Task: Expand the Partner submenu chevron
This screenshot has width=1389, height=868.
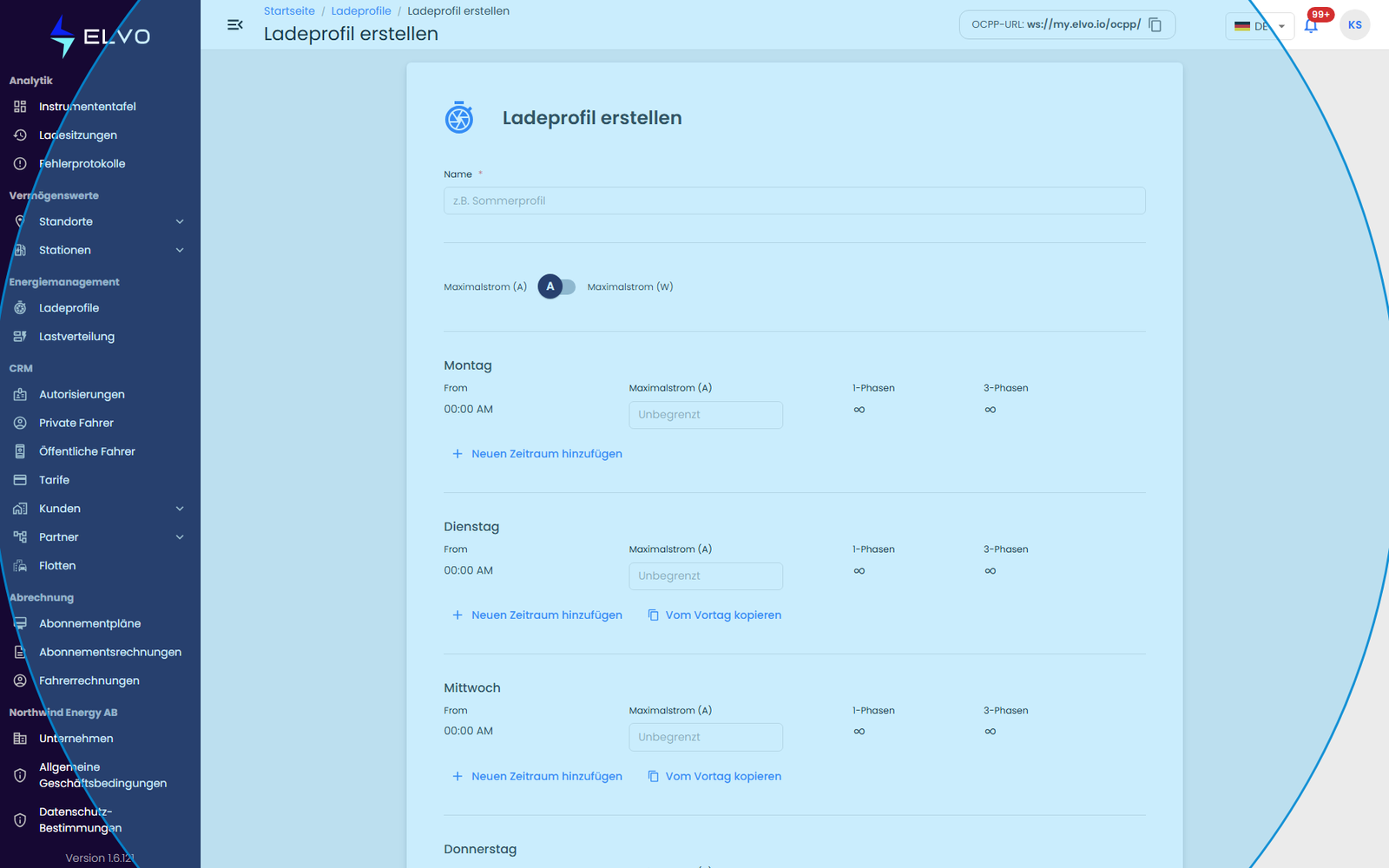Action: (x=180, y=537)
